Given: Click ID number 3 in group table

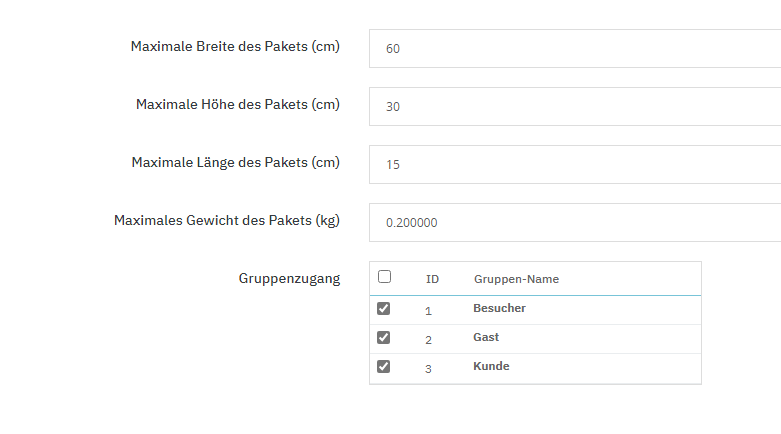Looking at the screenshot, I should click(428, 369).
